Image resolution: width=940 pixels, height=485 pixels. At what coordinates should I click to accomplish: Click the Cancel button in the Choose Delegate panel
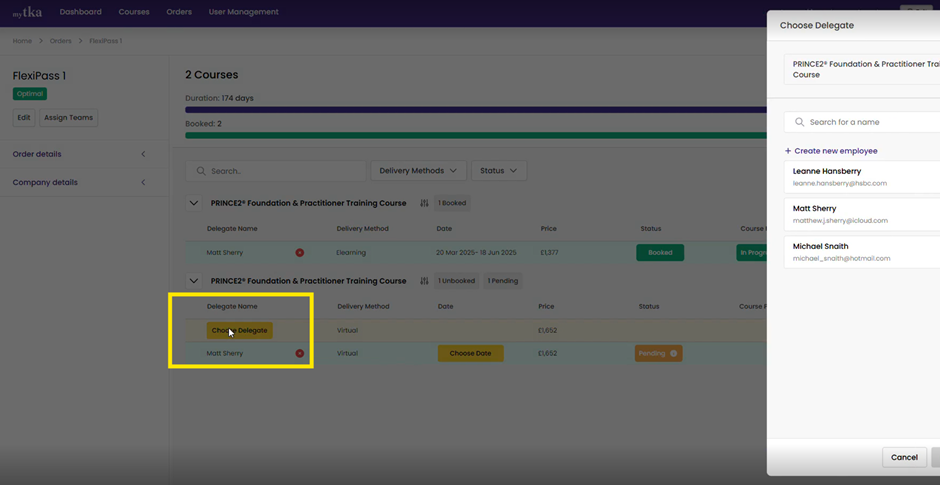[x=904, y=457]
